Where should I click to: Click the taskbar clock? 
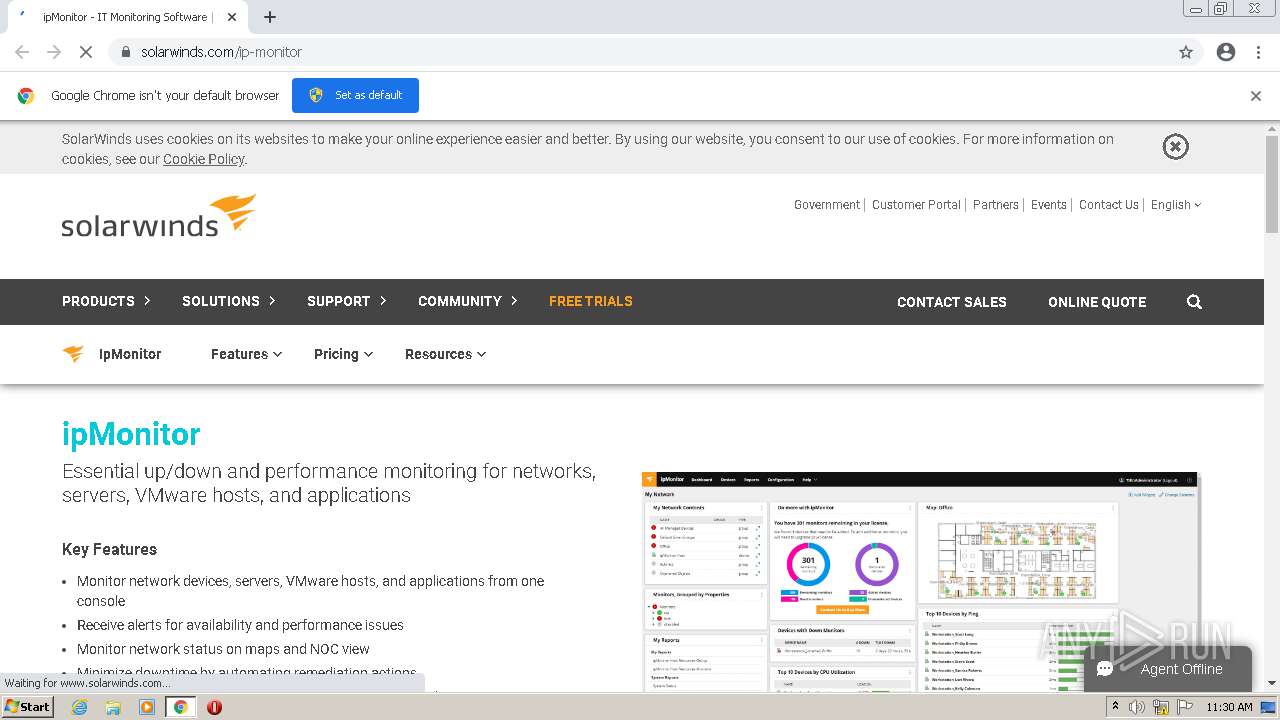tap(1229, 707)
